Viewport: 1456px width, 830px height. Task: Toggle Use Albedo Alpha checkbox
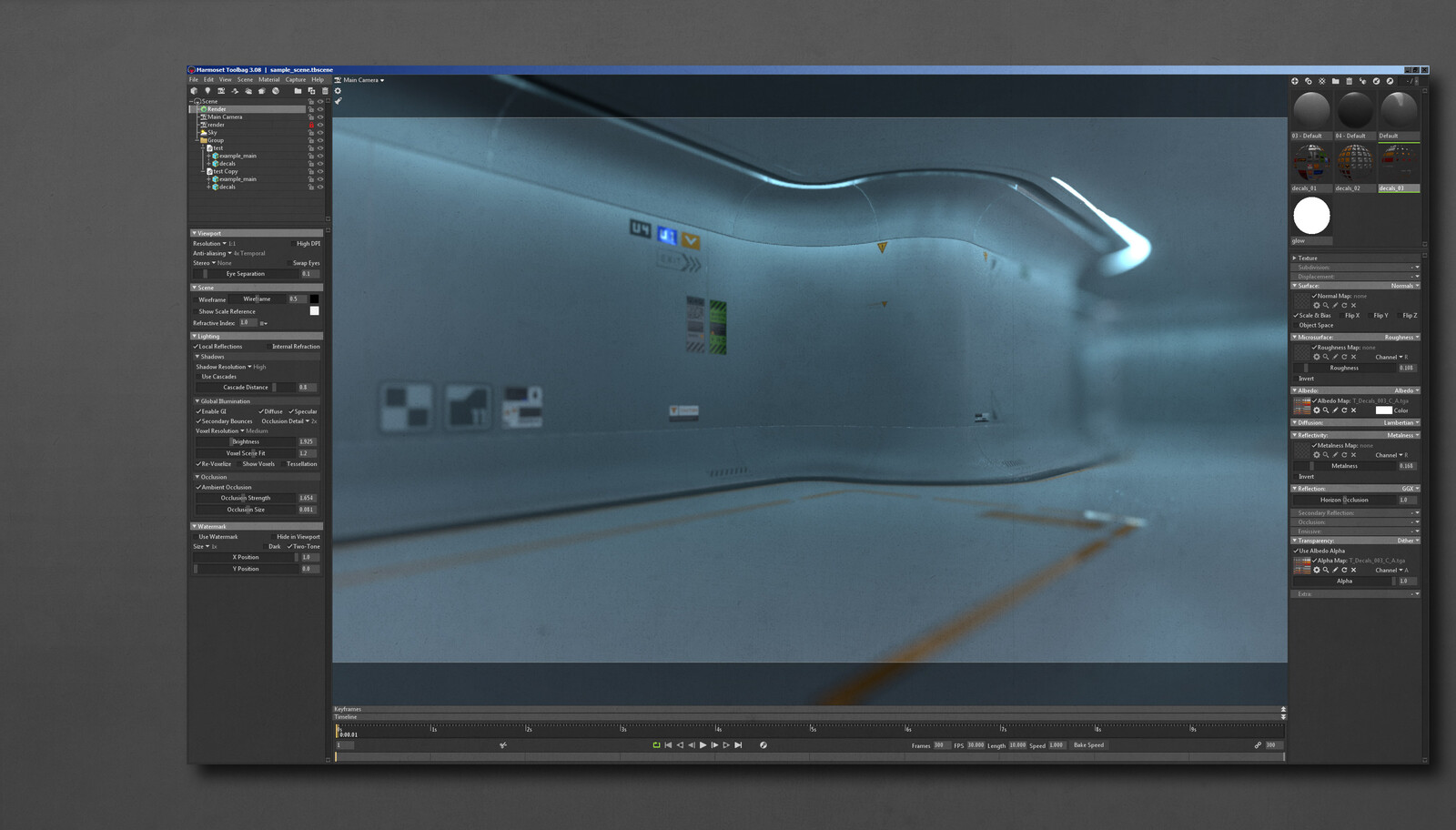(x=1296, y=551)
